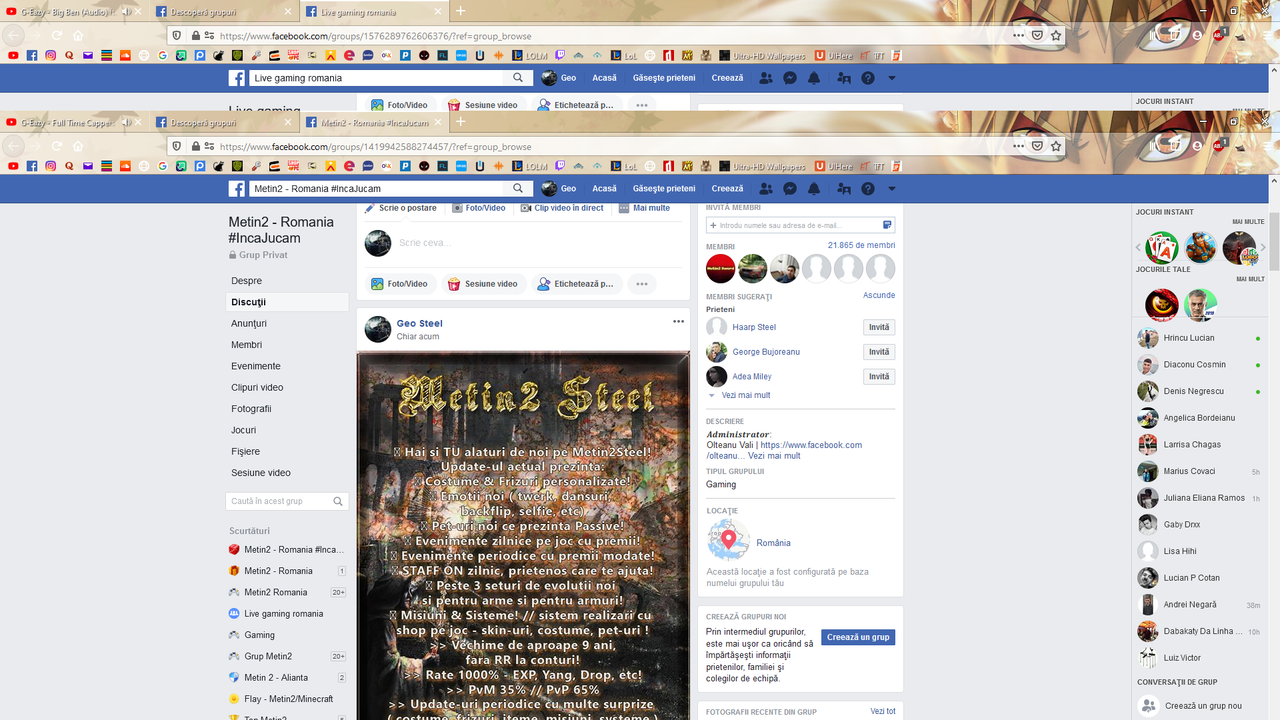Open page actions dots in Metin2 address bar

click(1018, 146)
